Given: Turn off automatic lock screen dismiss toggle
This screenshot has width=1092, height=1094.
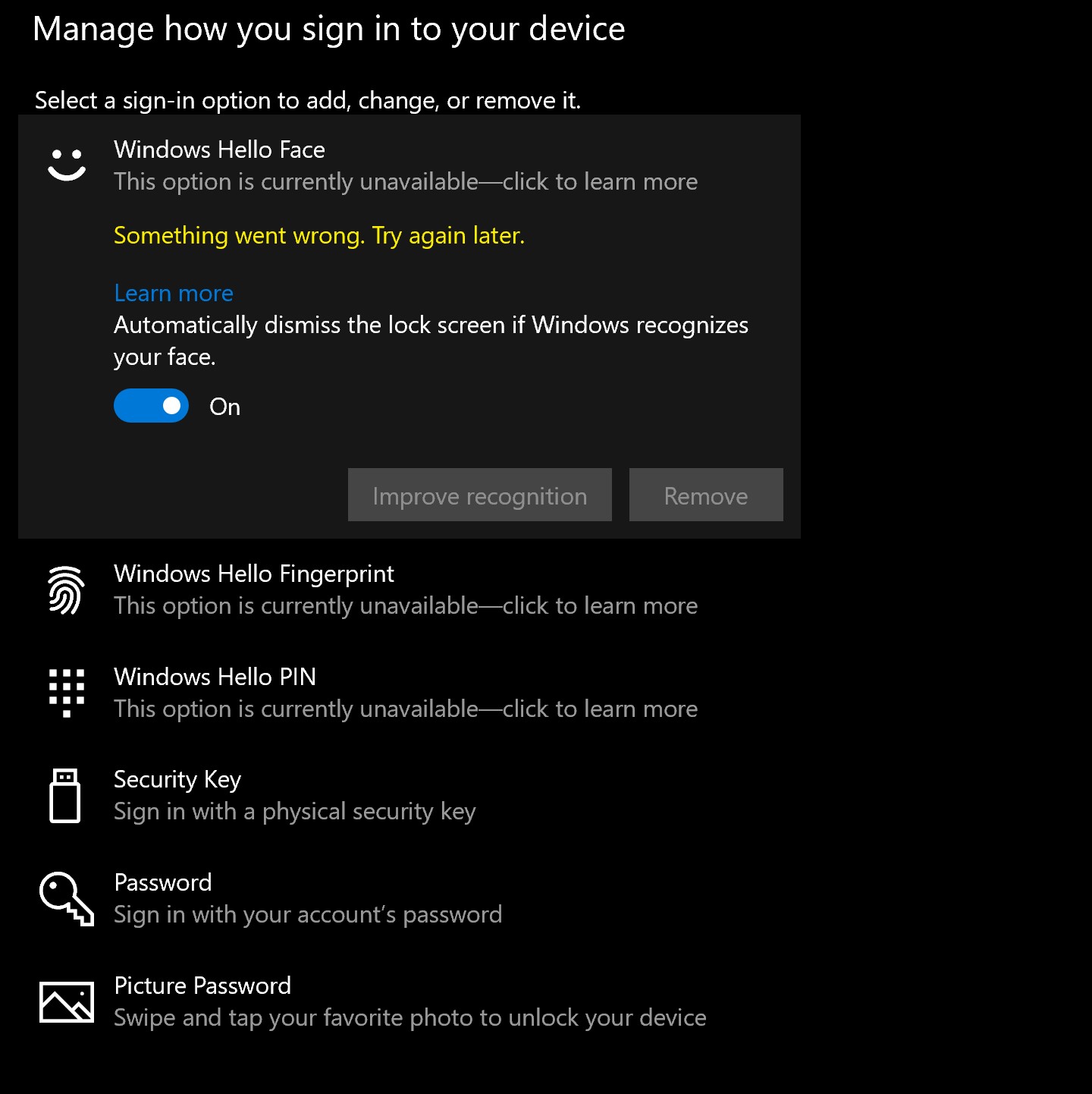Looking at the screenshot, I should click(151, 406).
